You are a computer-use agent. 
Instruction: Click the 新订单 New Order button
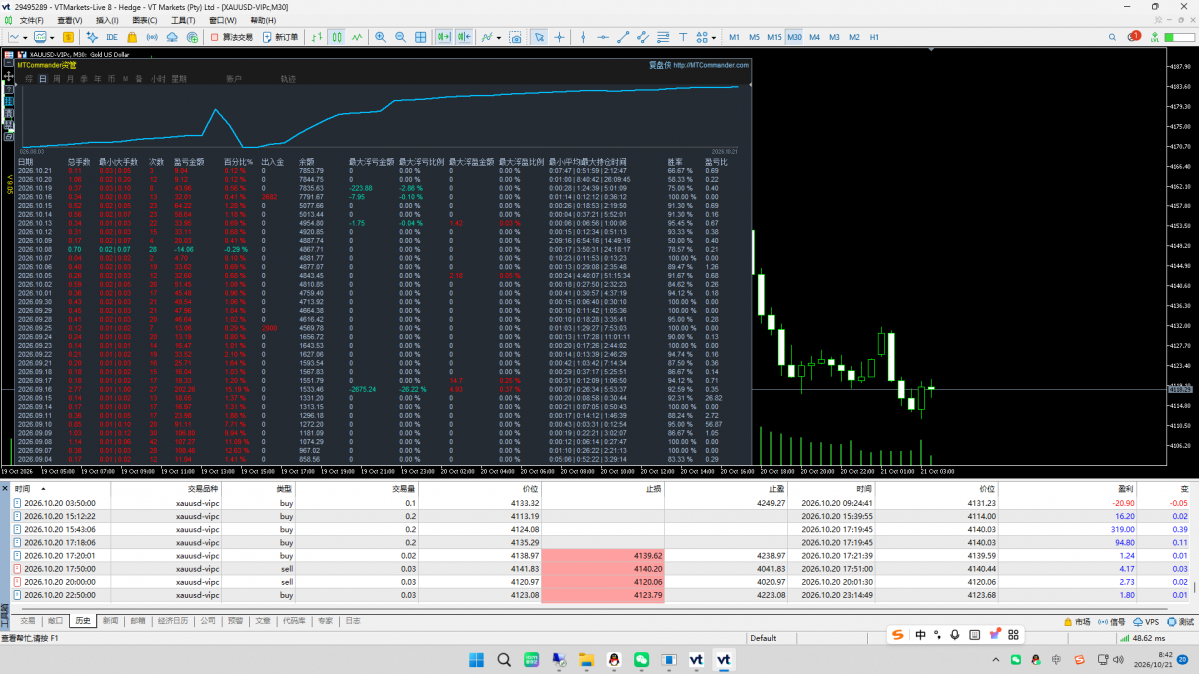coord(281,37)
